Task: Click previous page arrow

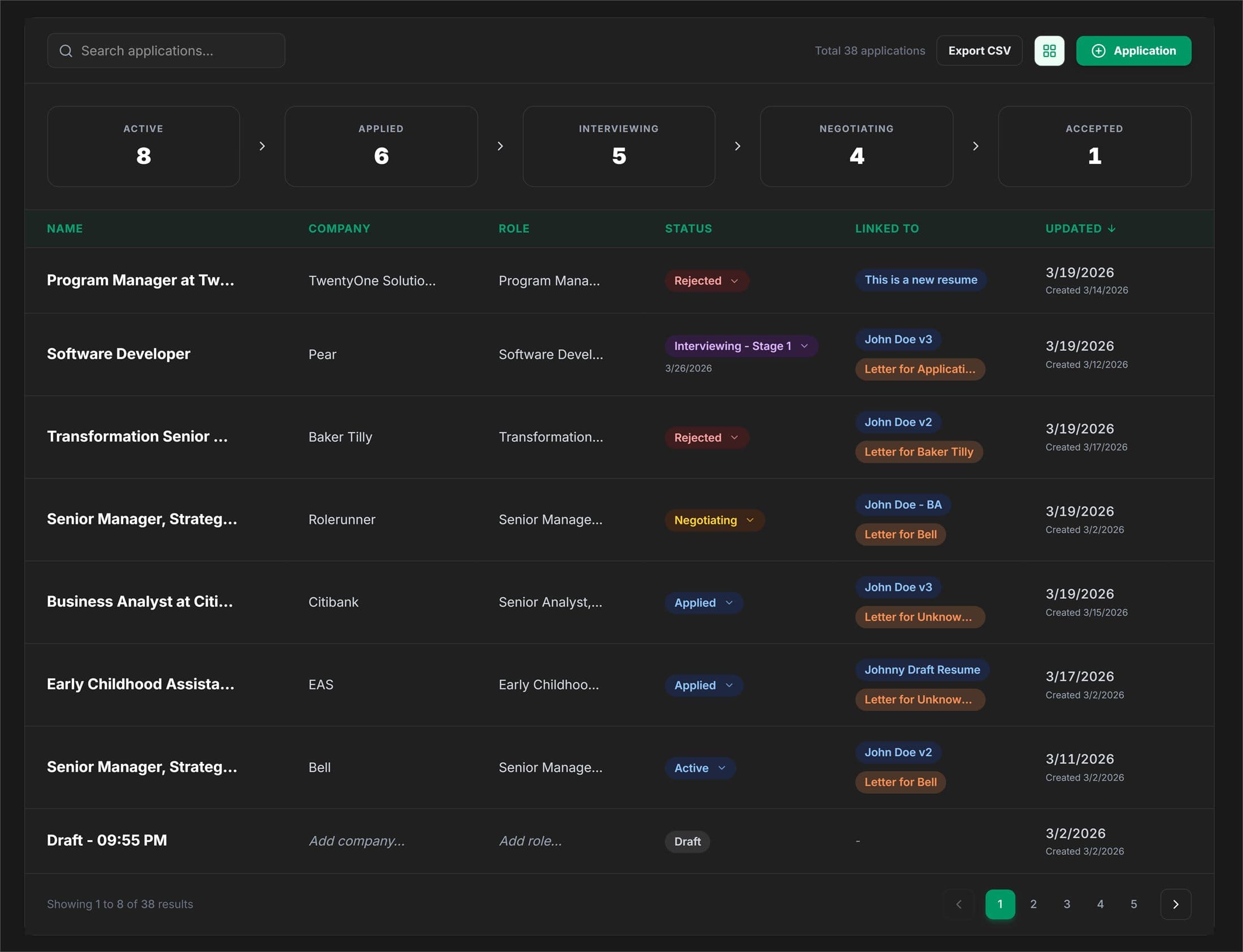Action: [959, 904]
